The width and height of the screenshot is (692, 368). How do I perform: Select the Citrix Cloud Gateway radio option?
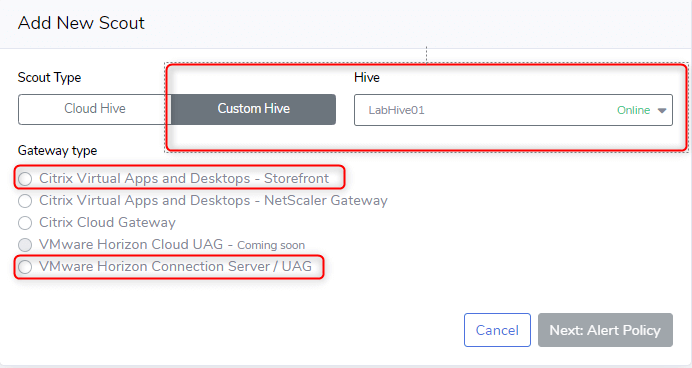click(25, 223)
